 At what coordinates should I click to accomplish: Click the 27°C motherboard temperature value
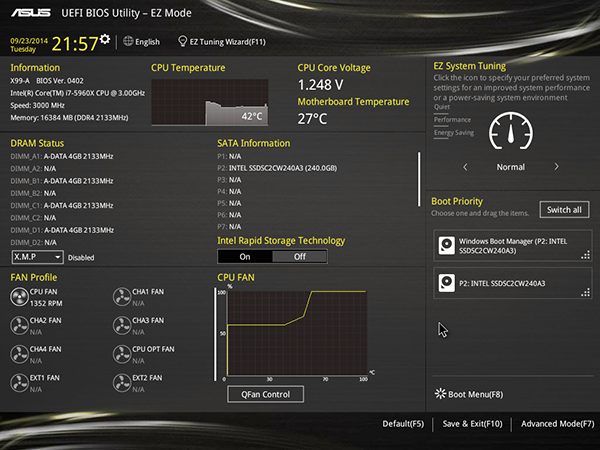[x=312, y=119]
